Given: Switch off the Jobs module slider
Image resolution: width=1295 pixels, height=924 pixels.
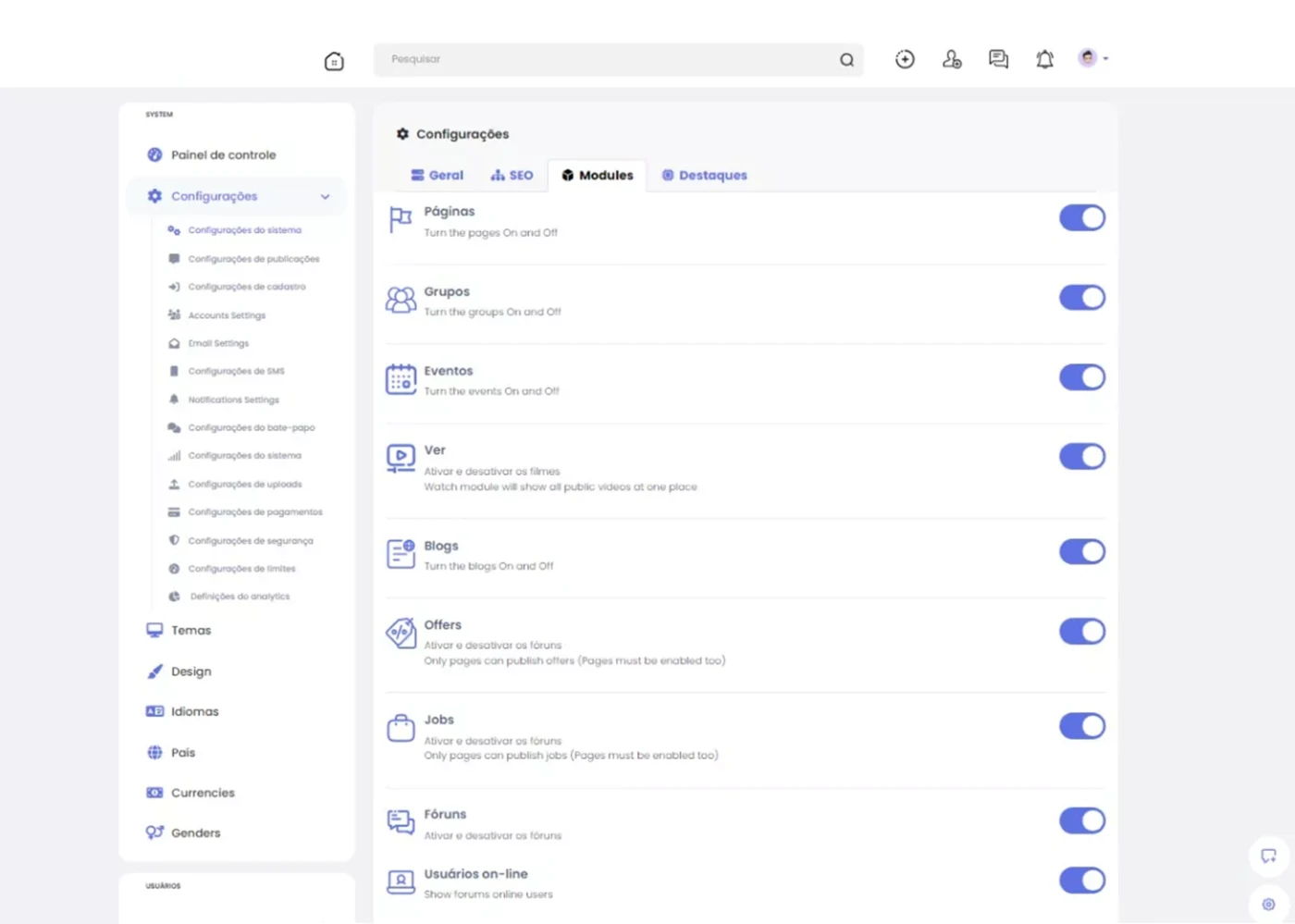Looking at the screenshot, I should [x=1081, y=726].
